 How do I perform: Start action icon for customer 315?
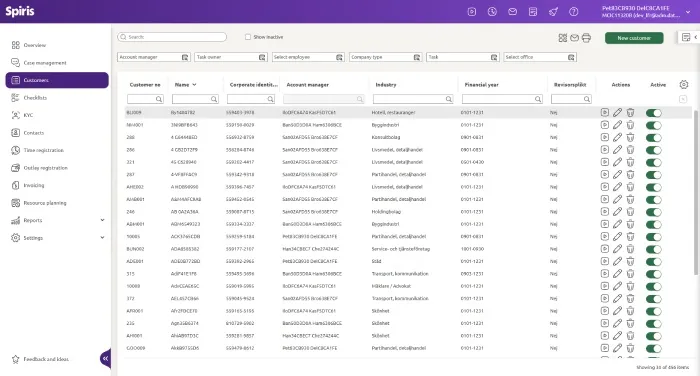[605, 274]
